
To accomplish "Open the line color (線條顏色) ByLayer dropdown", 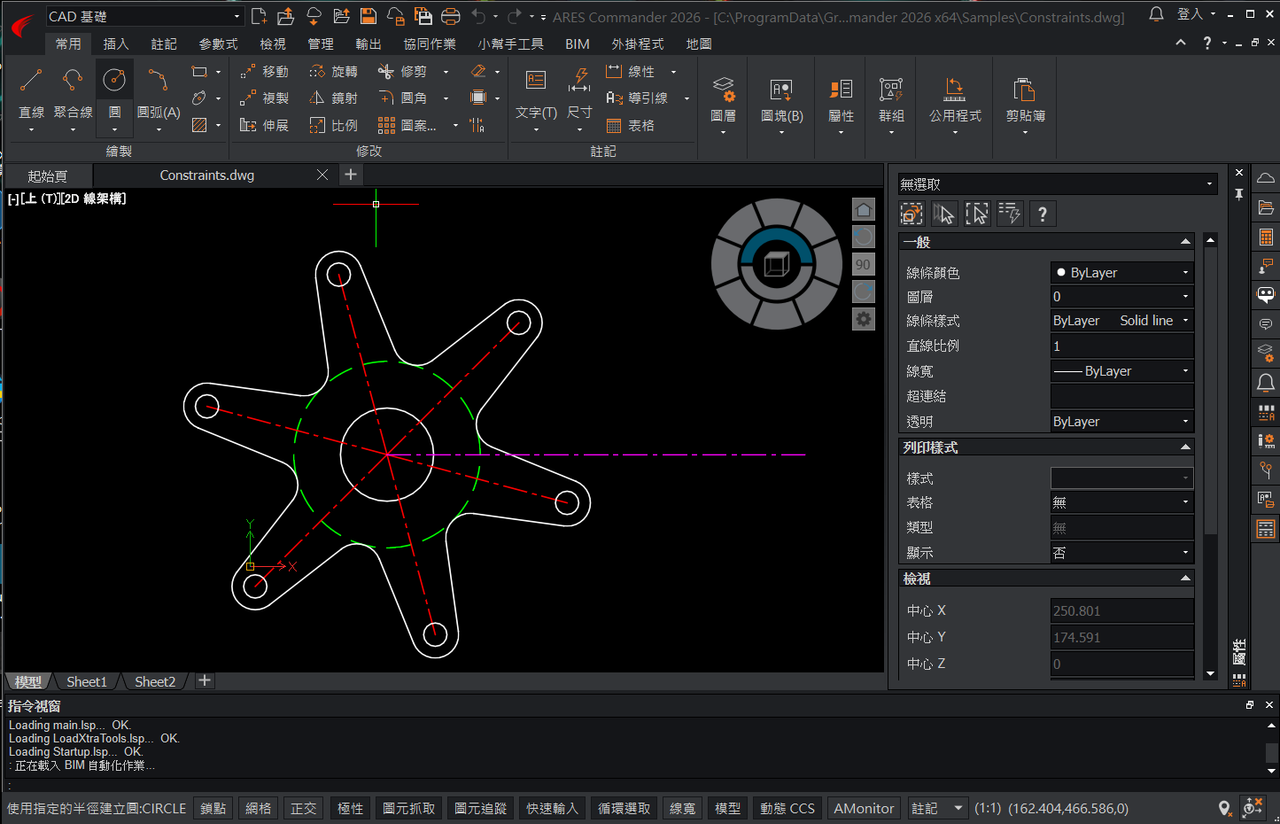I will point(1121,272).
